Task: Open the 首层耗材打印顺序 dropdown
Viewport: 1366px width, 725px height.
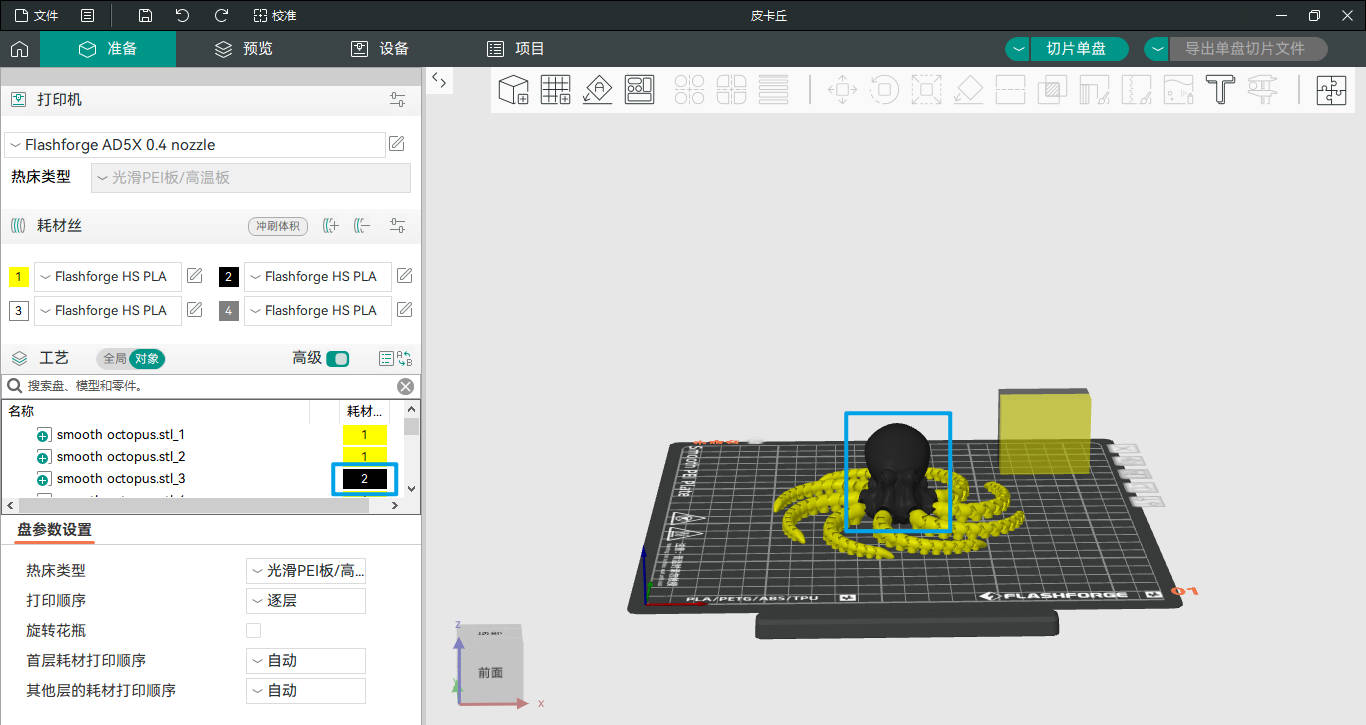Action: (x=306, y=661)
